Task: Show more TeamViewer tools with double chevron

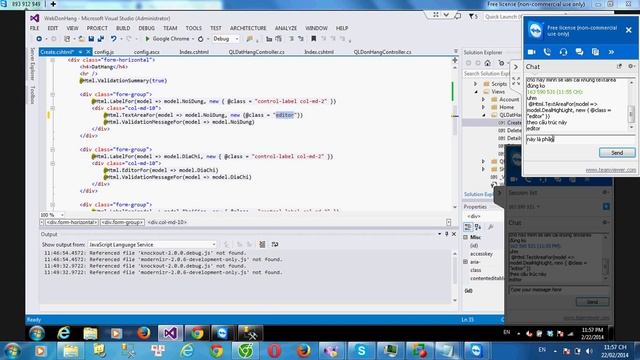Action: [611, 52]
